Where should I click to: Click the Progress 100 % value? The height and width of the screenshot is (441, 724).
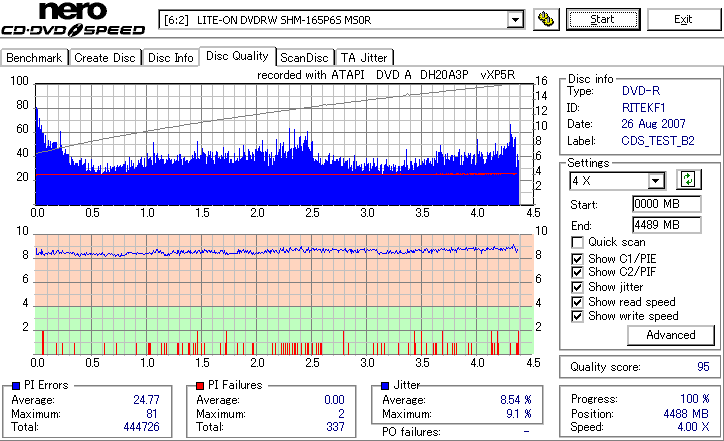695,399
